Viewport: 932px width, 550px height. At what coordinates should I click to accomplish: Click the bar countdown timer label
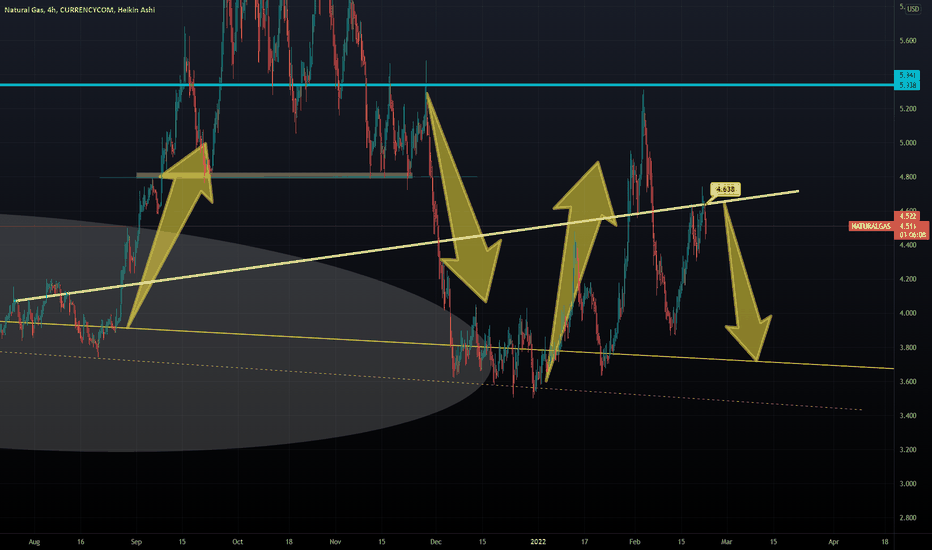pyautogui.click(x=912, y=235)
